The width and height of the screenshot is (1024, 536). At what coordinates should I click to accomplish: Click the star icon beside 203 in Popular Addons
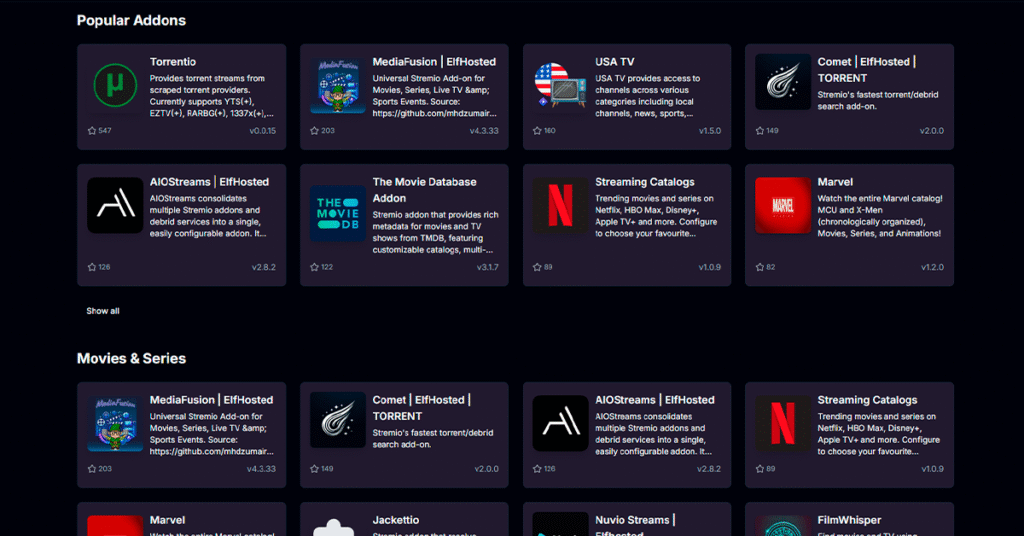coord(315,131)
